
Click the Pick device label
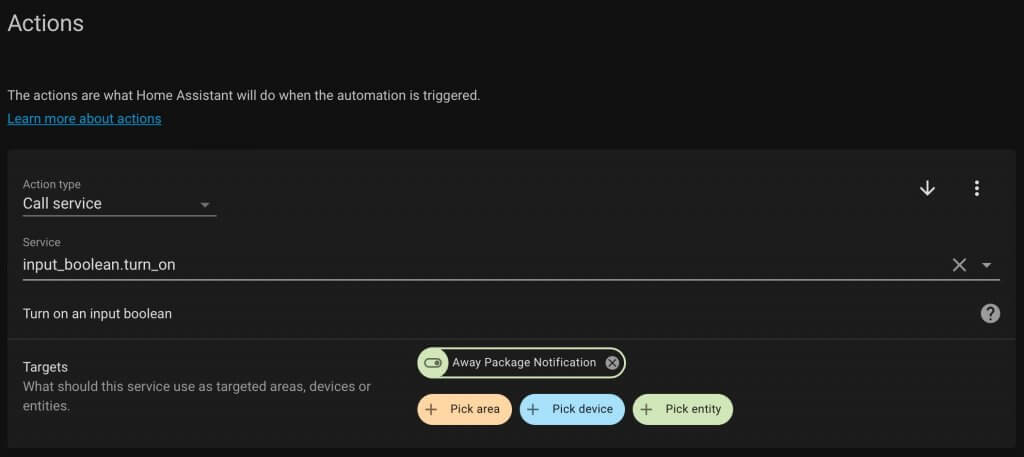tap(583, 409)
